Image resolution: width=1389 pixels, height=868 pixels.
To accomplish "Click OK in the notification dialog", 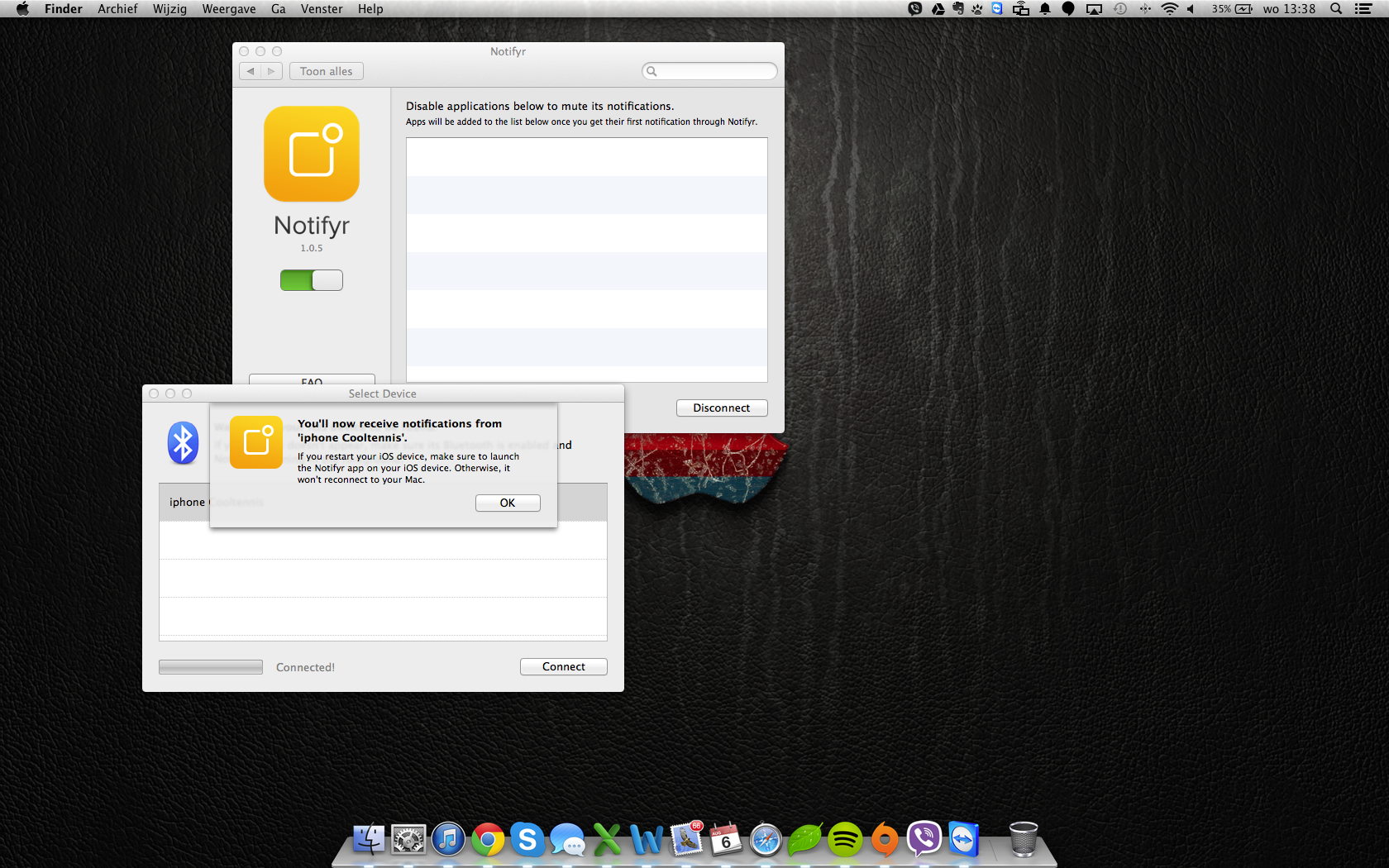I will [x=508, y=503].
